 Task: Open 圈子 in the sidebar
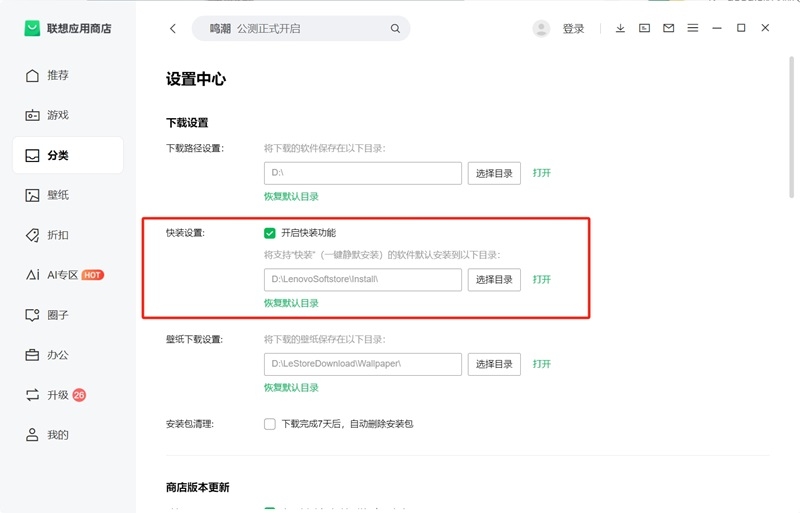tap(67, 315)
